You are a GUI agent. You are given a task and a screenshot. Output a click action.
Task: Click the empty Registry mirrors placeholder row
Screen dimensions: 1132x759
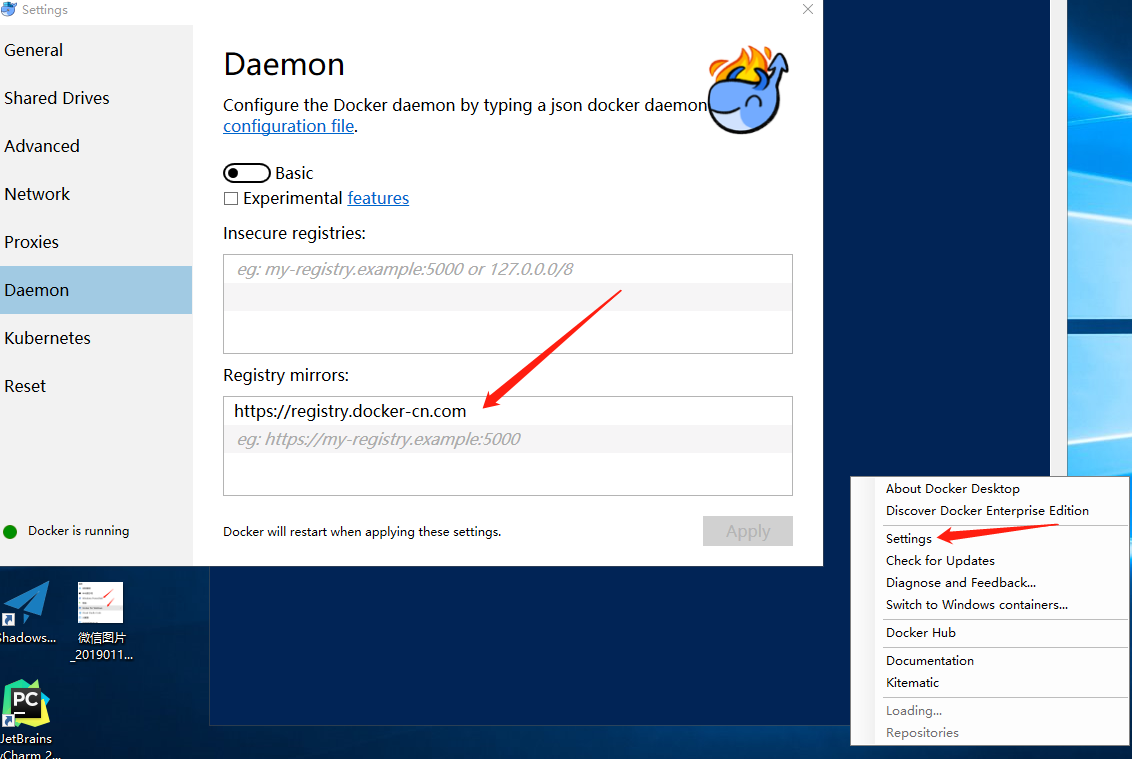pyautogui.click(x=508, y=439)
